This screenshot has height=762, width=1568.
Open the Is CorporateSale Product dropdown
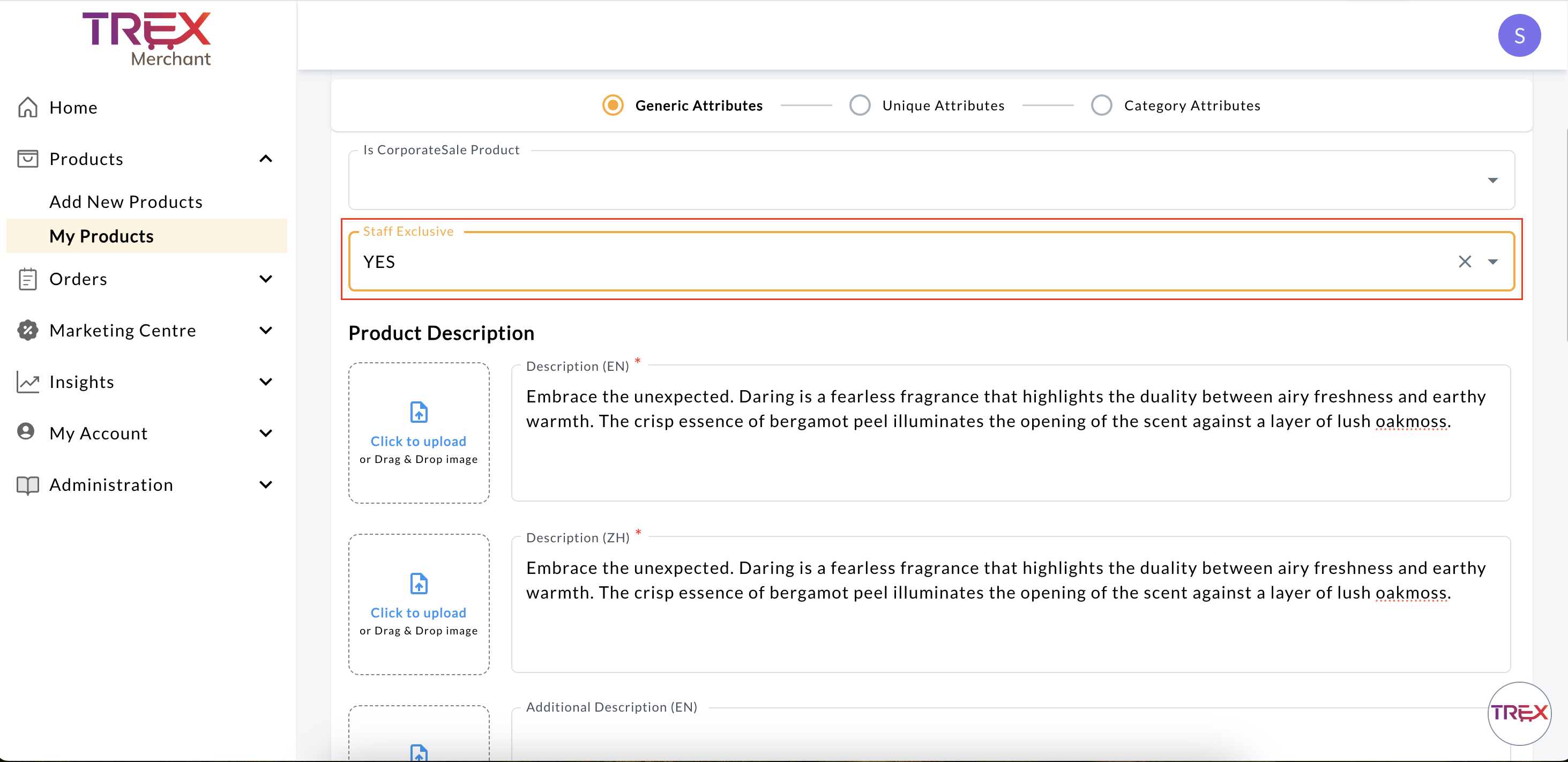point(1492,180)
